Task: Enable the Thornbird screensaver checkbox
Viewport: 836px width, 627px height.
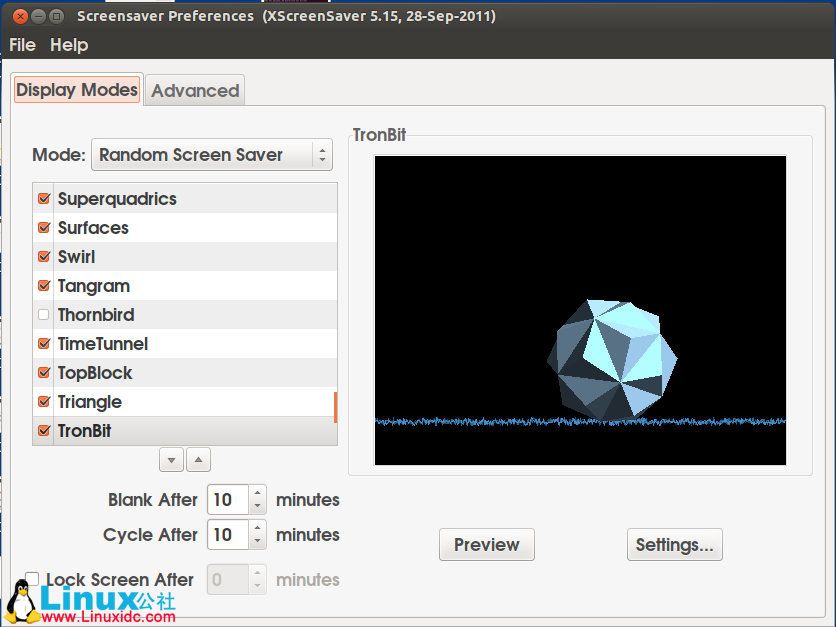Action: (x=43, y=315)
